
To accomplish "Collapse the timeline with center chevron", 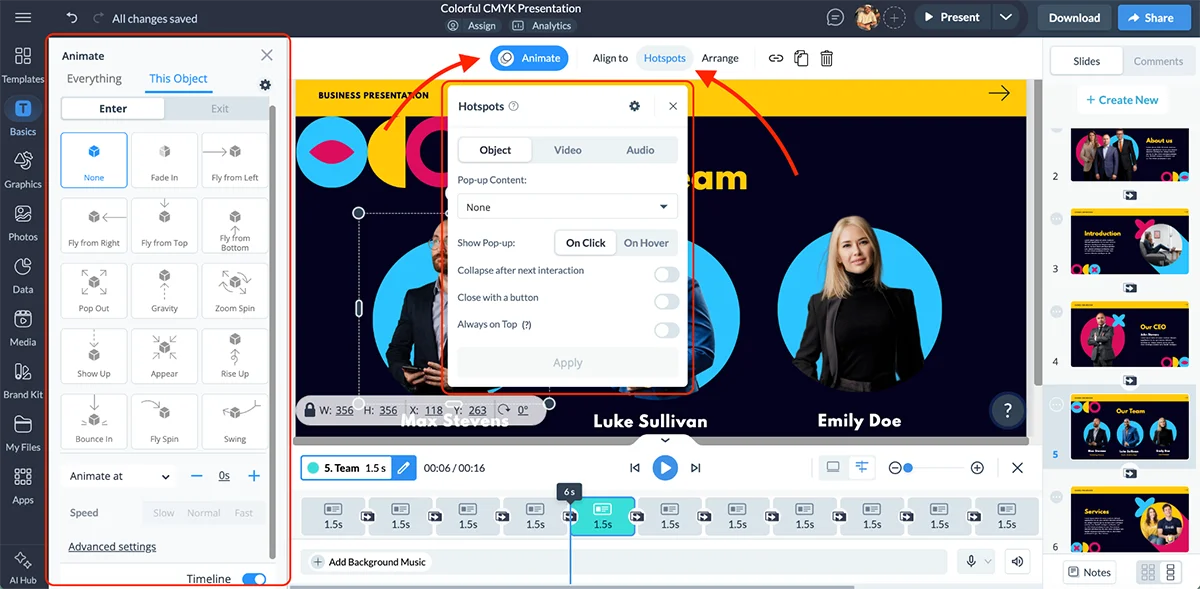I will pyautogui.click(x=665, y=440).
